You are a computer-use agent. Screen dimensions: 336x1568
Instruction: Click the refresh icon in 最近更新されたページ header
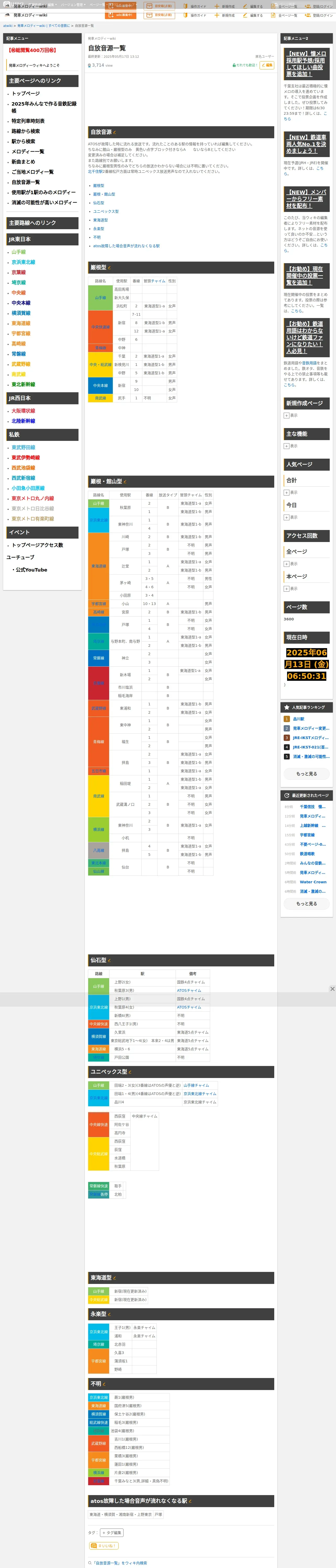287,795
